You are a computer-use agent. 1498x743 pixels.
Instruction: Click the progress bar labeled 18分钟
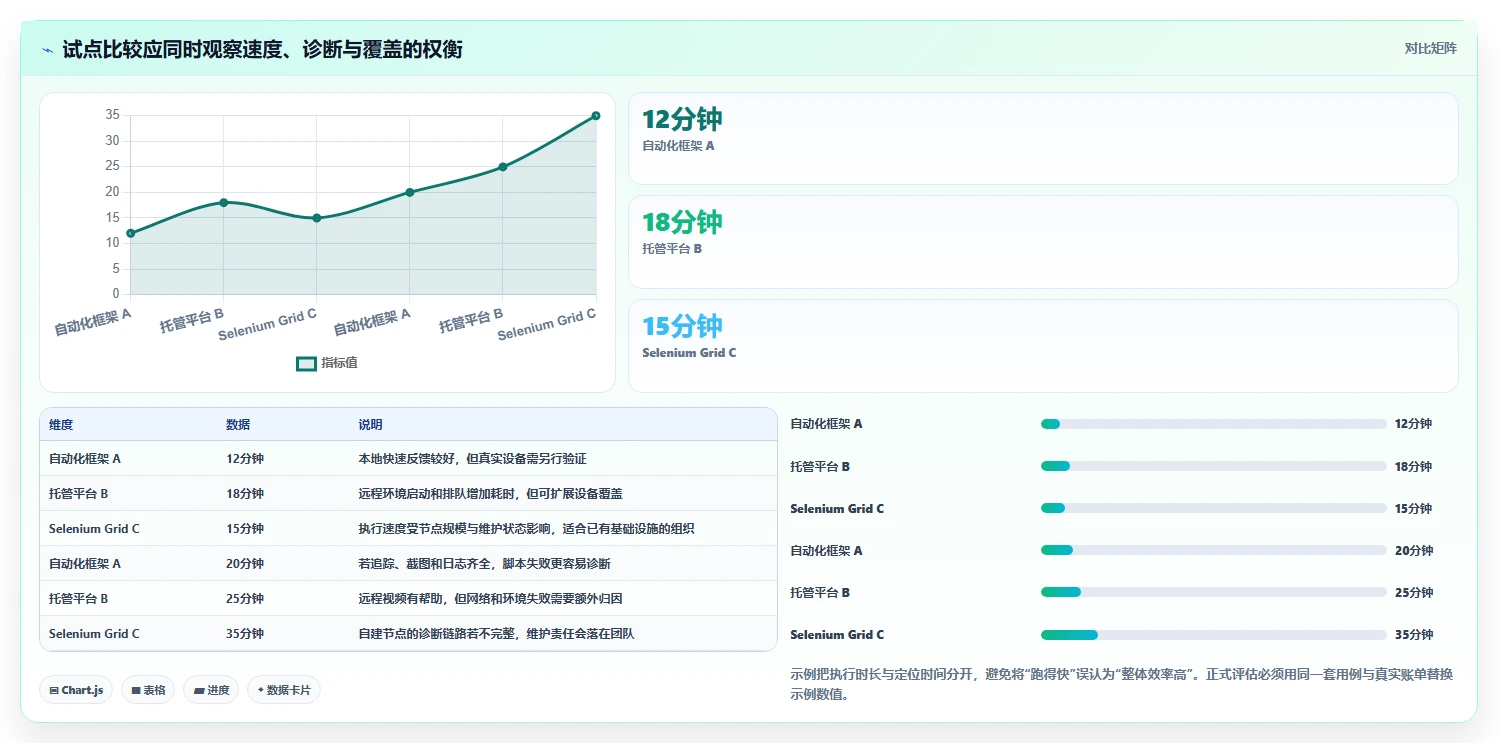coord(1213,466)
